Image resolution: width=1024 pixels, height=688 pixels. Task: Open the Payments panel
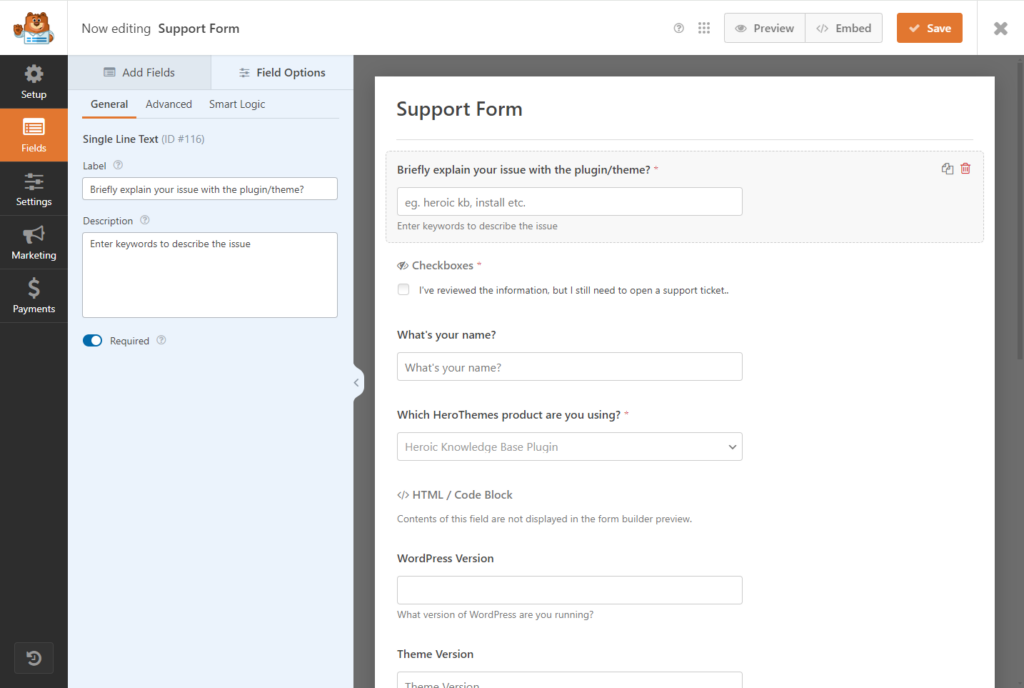33,296
